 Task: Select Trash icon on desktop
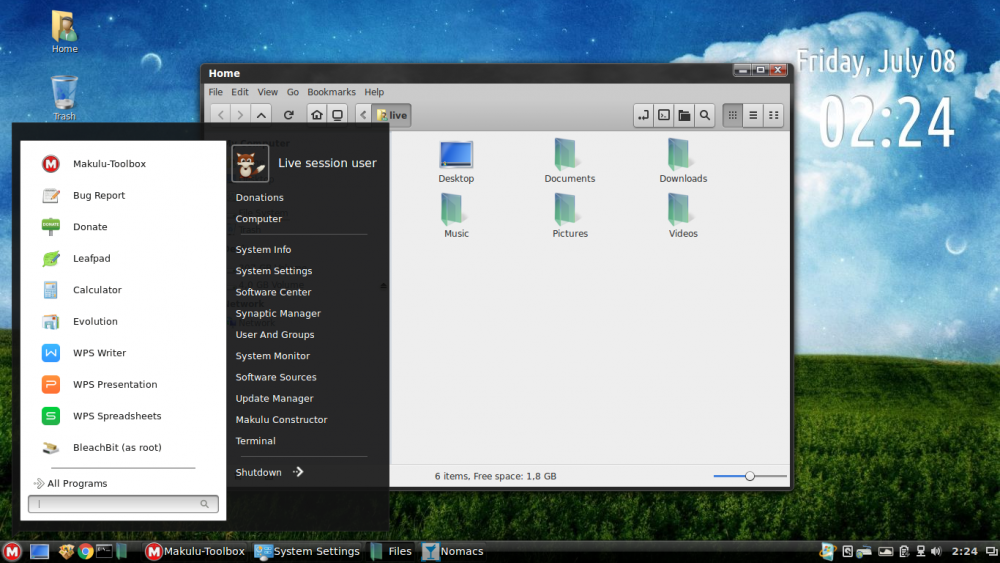coord(64,98)
